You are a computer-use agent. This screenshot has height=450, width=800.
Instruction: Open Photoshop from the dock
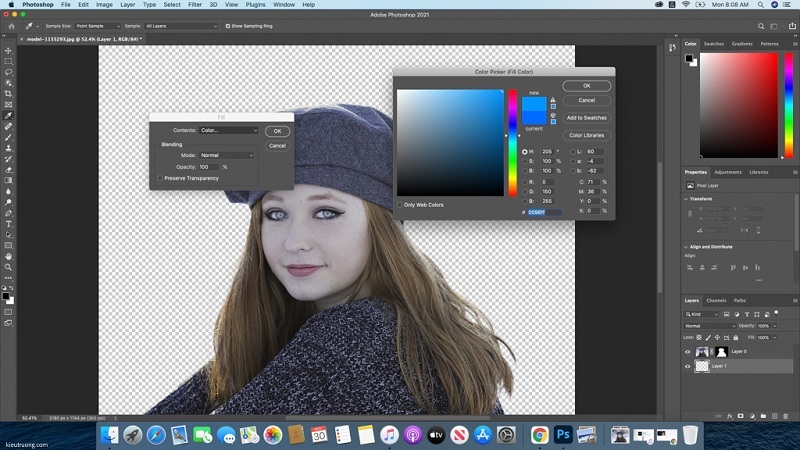point(563,435)
